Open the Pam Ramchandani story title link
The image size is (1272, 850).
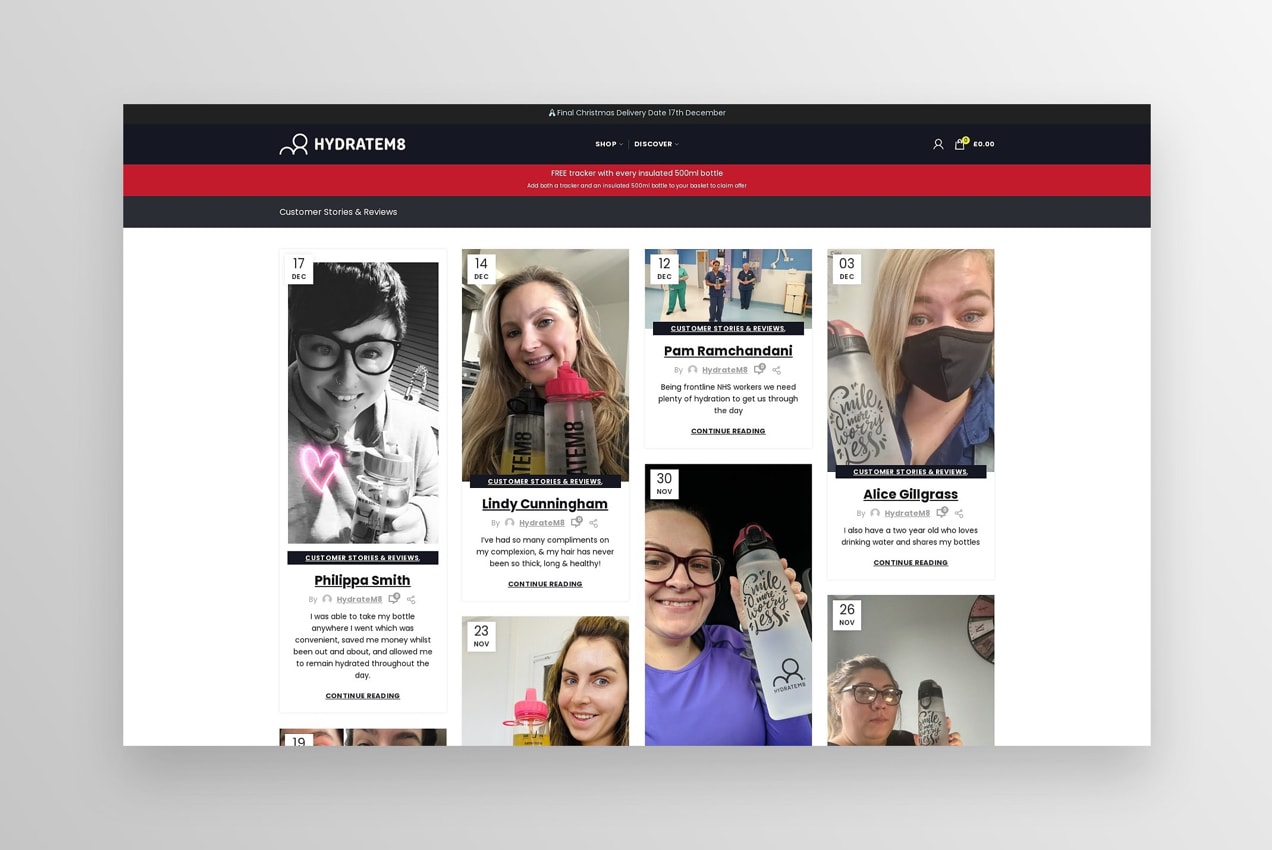coord(727,350)
